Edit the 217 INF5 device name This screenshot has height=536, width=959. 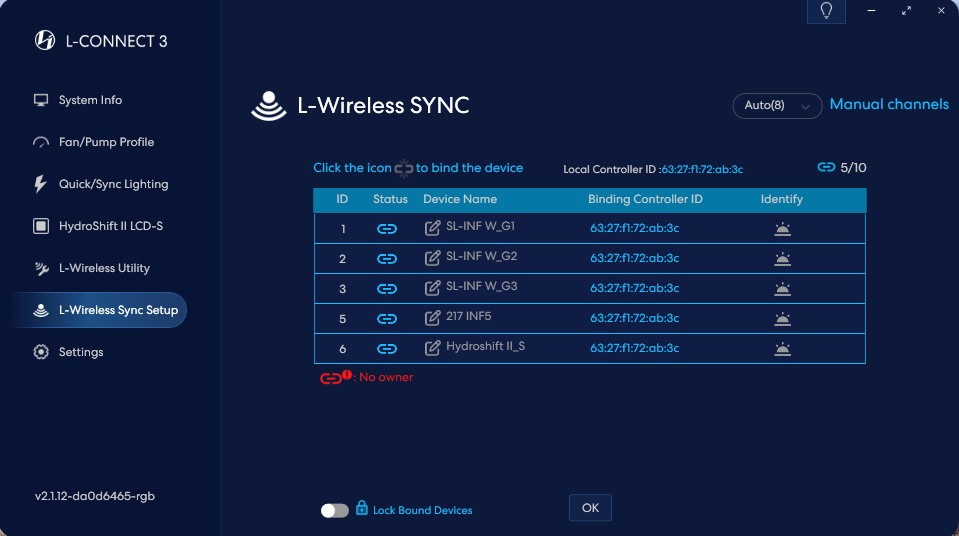pyautogui.click(x=432, y=318)
